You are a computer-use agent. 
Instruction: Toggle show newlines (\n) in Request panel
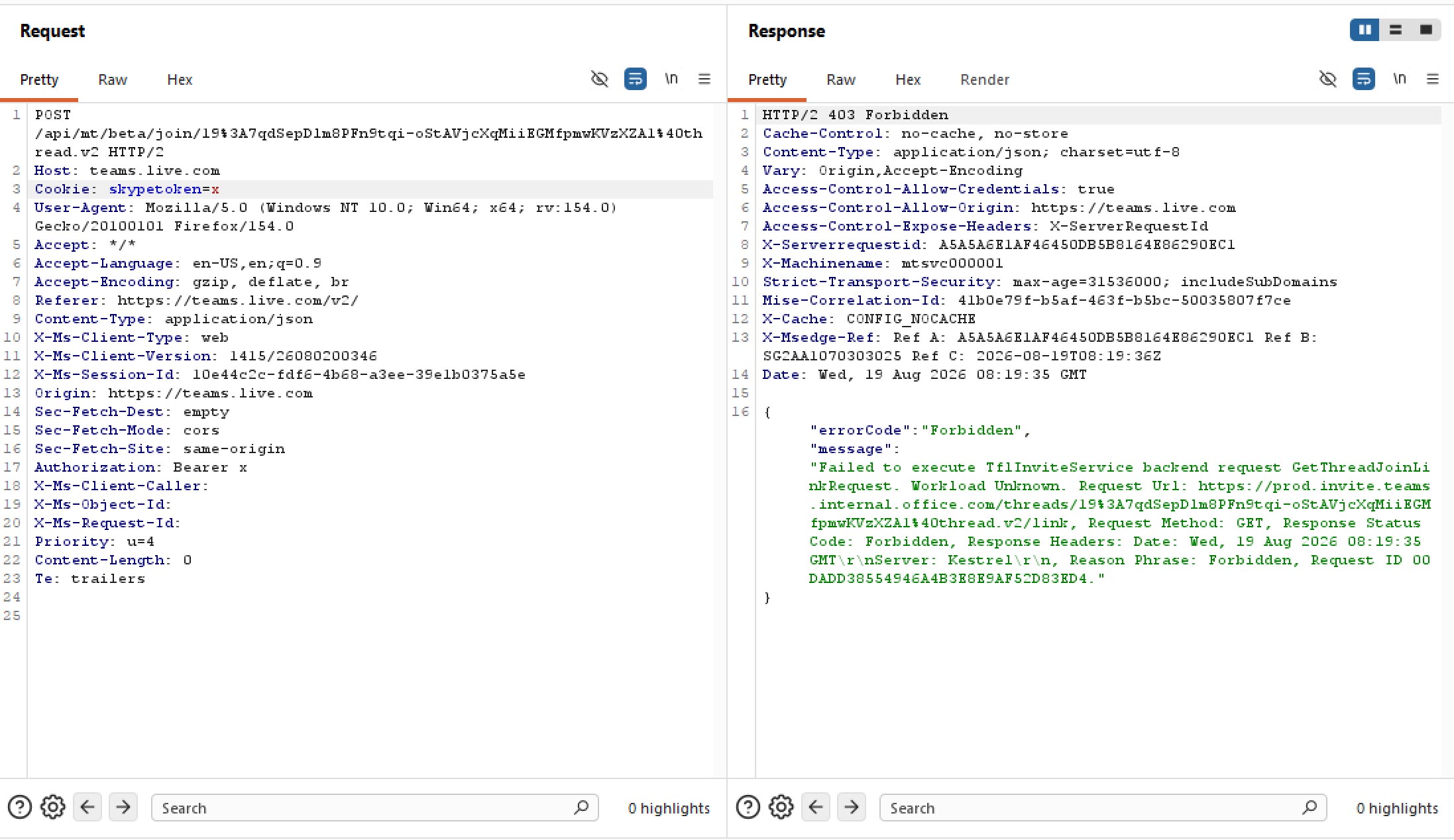pos(671,79)
